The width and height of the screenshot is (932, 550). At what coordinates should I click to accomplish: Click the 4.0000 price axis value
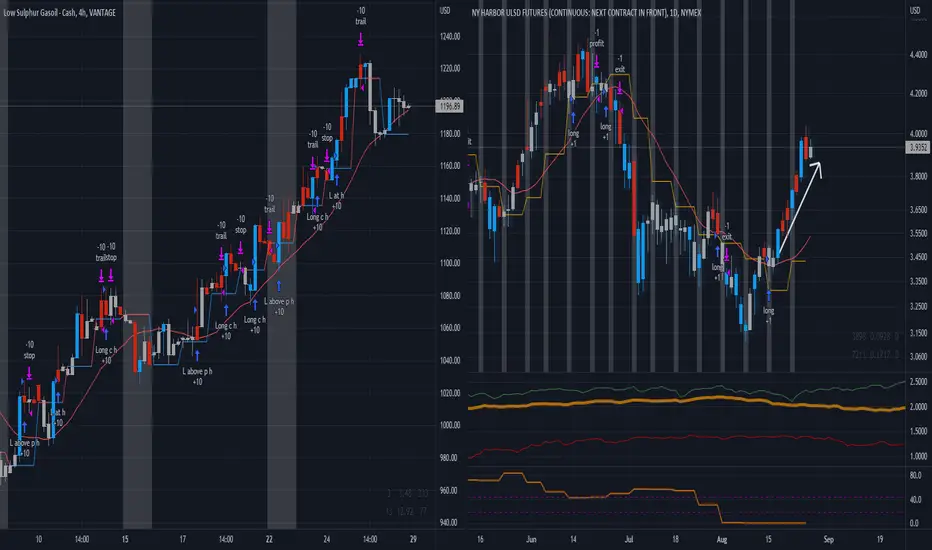918,134
